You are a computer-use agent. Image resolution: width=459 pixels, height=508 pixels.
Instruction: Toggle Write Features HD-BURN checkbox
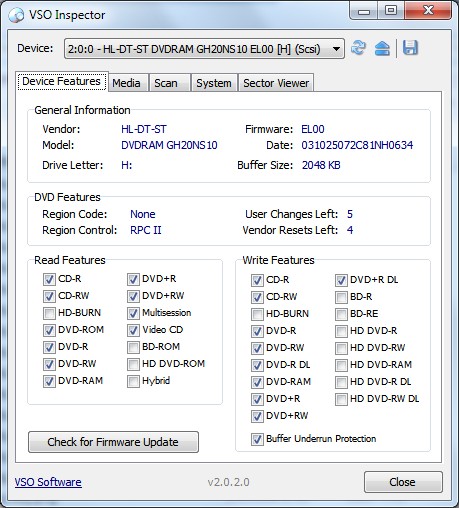tap(257, 314)
